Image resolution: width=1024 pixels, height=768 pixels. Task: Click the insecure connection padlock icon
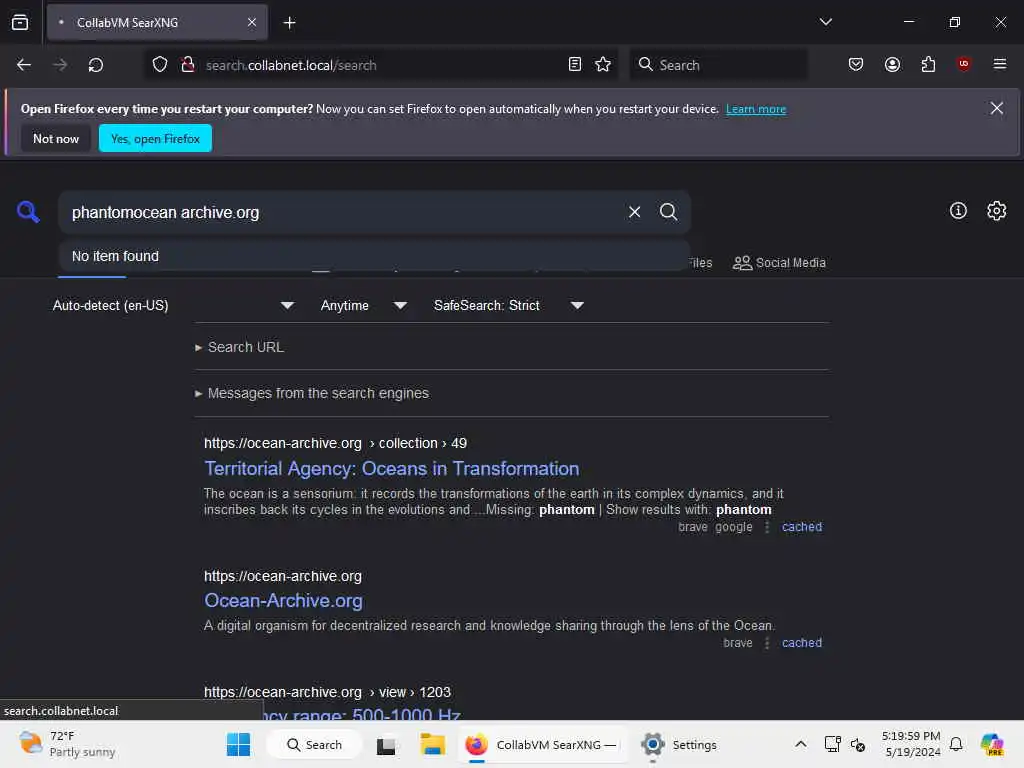point(188,65)
